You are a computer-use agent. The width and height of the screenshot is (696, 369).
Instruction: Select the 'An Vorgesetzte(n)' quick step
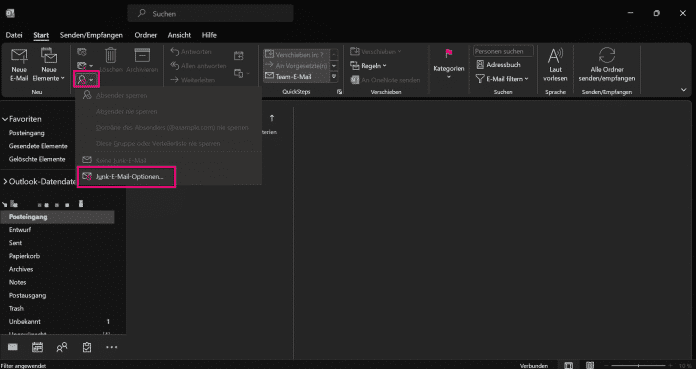coord(296,65)
